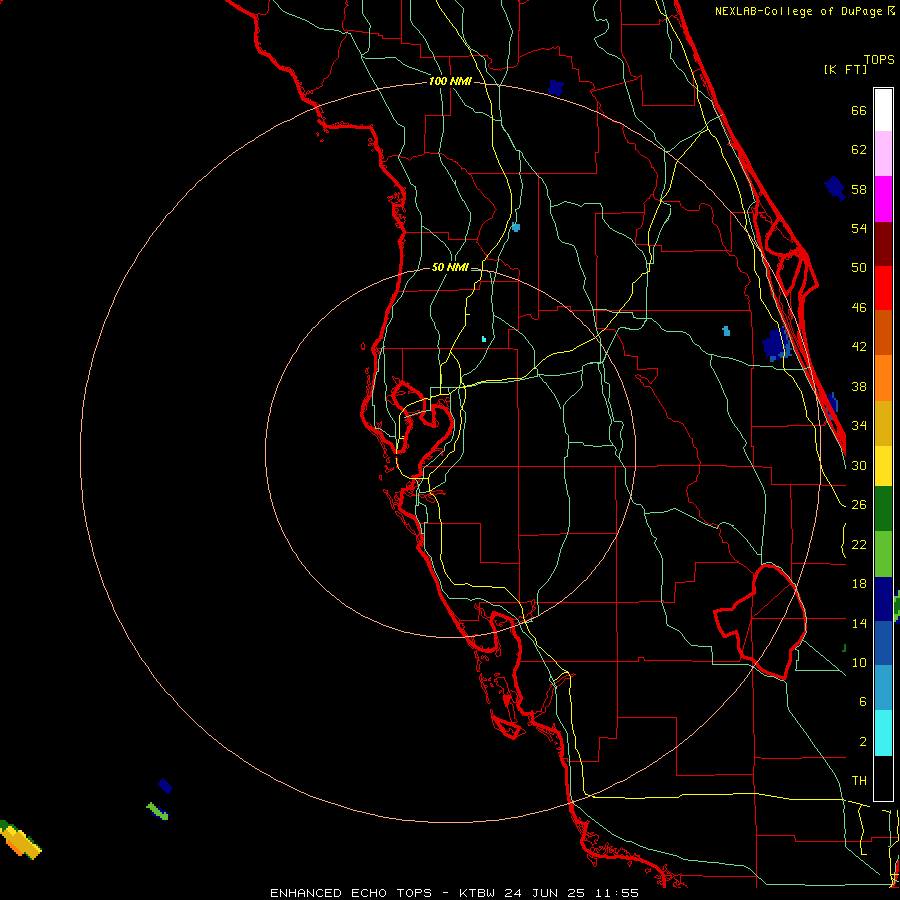Viewport: 900px width, 900px height.
Task: Click the 'TH' threshold label
Action: click(x=859, y=780)
